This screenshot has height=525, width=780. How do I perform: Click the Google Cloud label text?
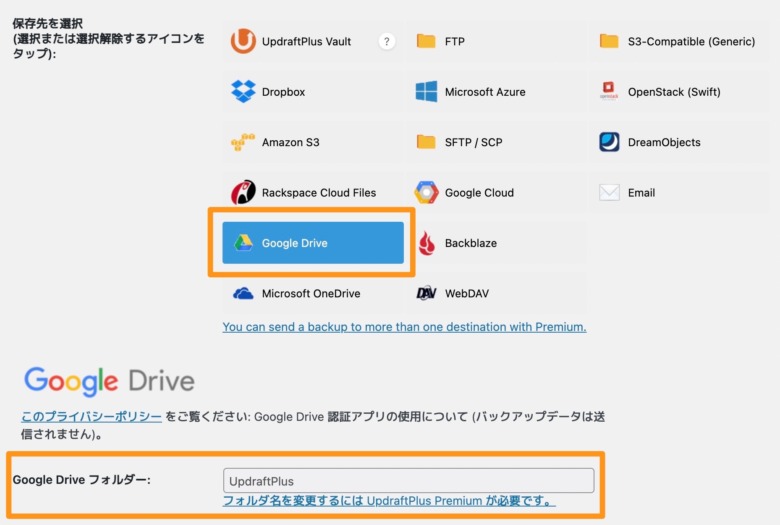(479, 193)
